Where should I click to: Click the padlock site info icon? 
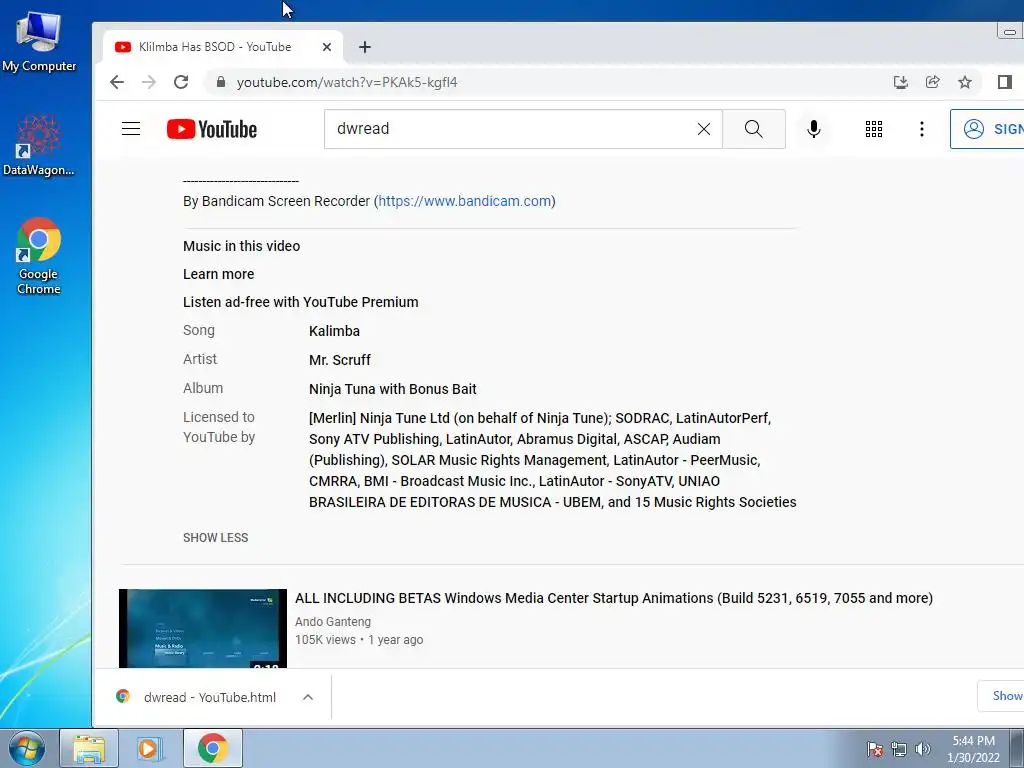(x=221, y=82)
